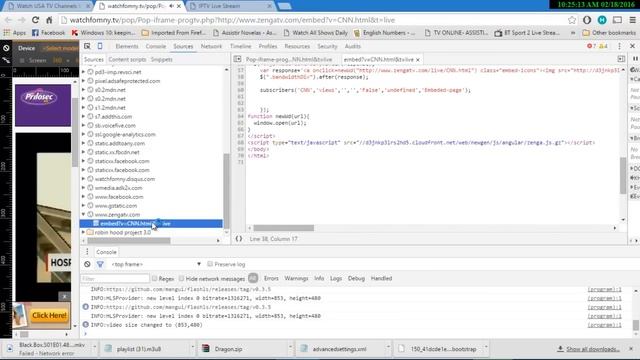Mute indicator on watchfomny.tv browser tab
Viewport: 640px width, 360px height.
[x=171, y=6]
